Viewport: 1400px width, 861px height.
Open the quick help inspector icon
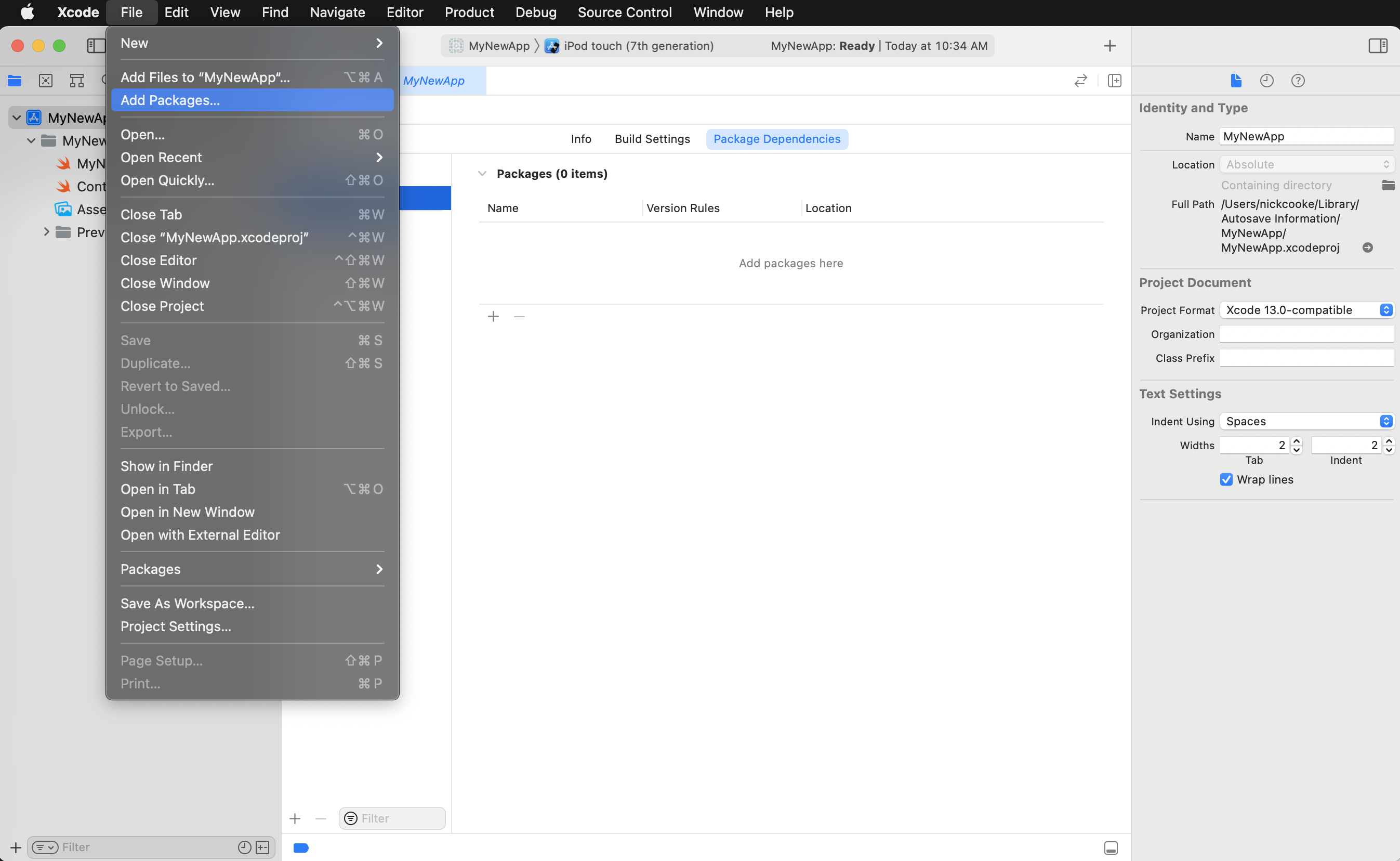coord(1298,80)
